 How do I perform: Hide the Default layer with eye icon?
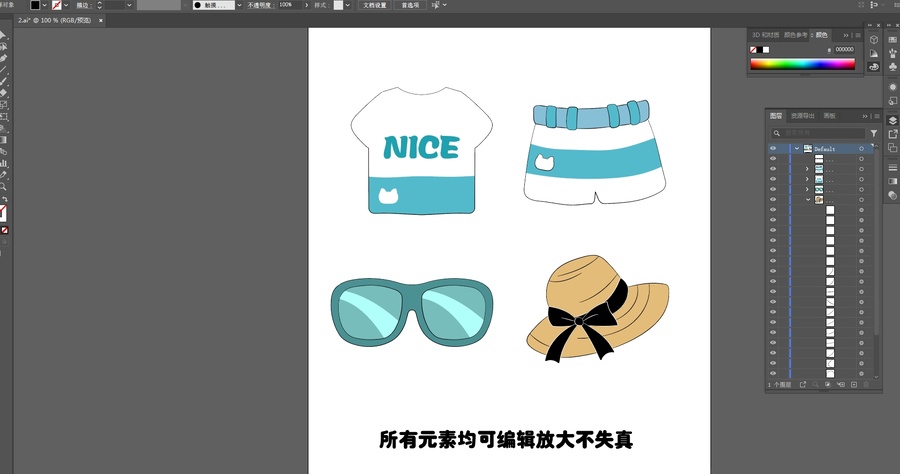coord(773,149)
